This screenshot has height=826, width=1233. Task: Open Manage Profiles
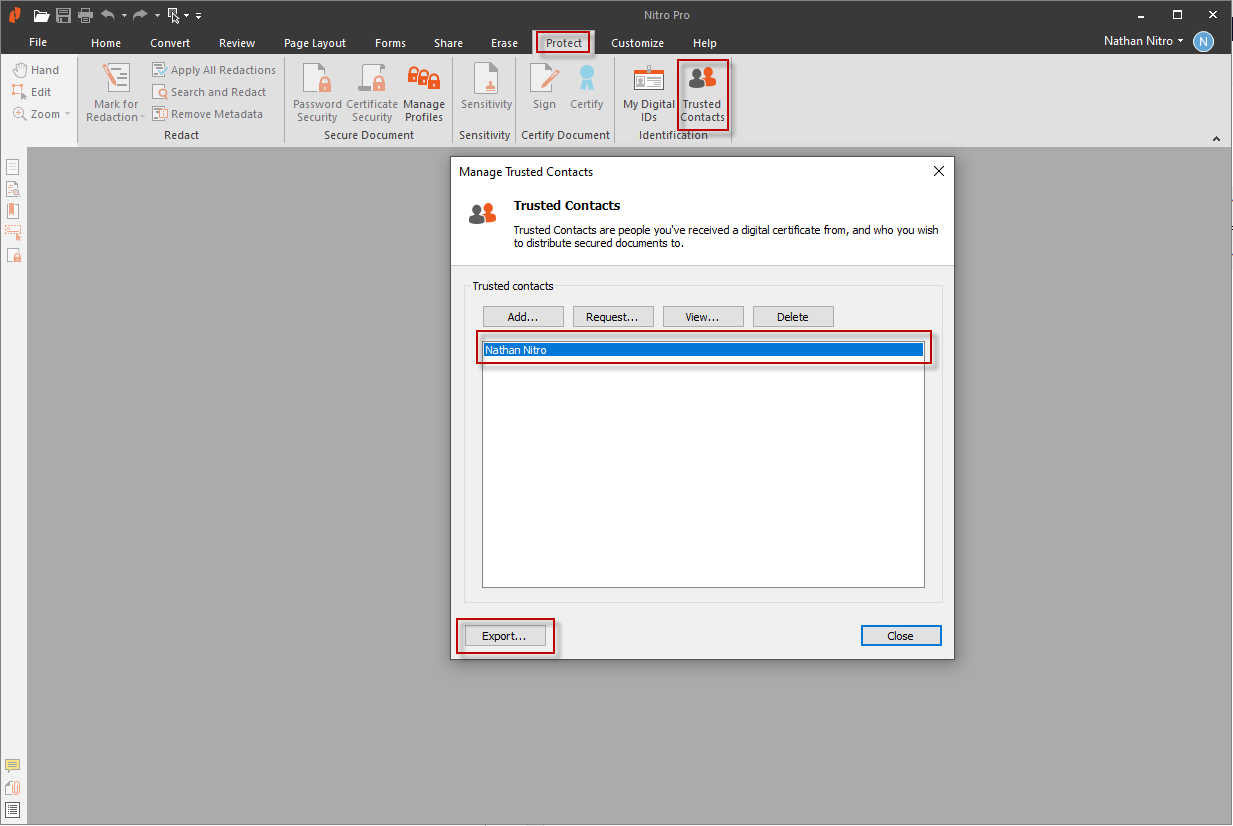coord(424,90)
